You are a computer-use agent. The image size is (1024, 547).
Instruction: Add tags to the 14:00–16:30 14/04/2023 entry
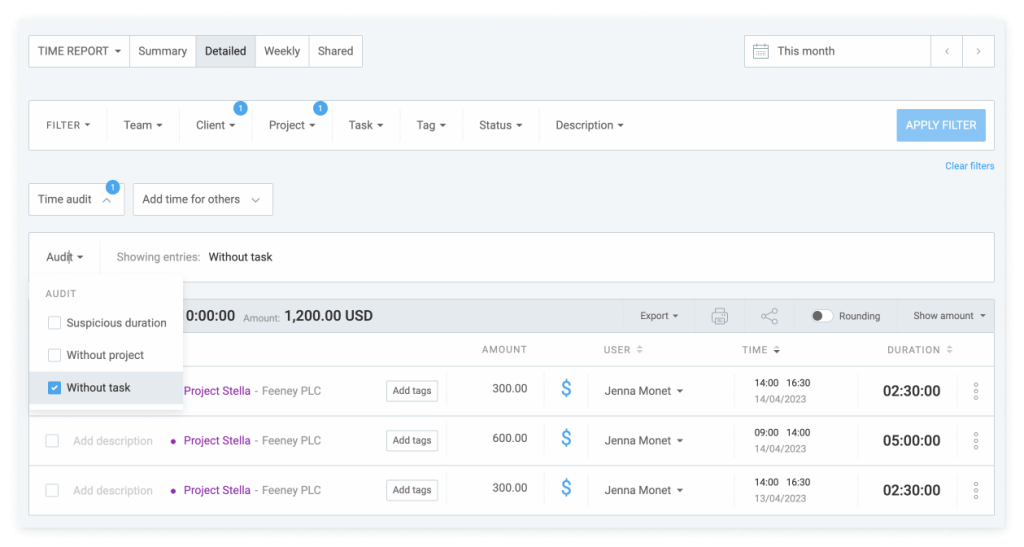coord(412,391)
